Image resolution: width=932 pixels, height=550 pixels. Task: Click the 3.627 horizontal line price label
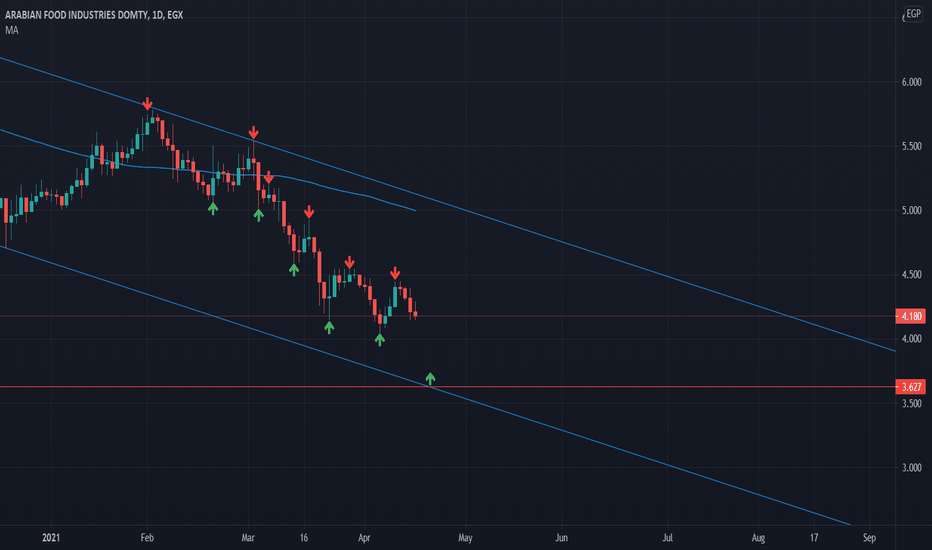(x=911, y=386)
